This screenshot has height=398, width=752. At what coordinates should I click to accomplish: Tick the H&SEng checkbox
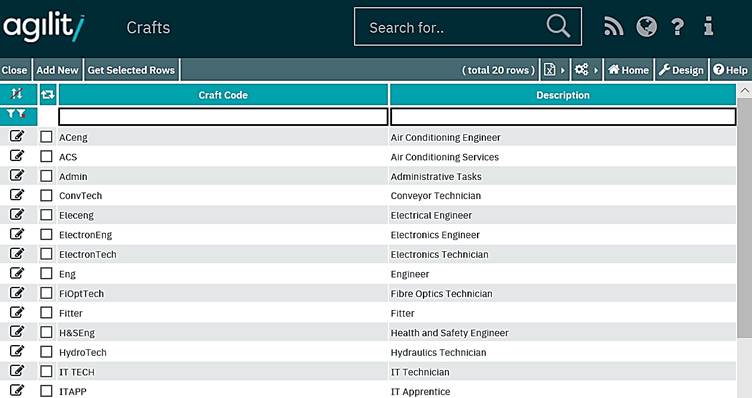coord(47,332)
